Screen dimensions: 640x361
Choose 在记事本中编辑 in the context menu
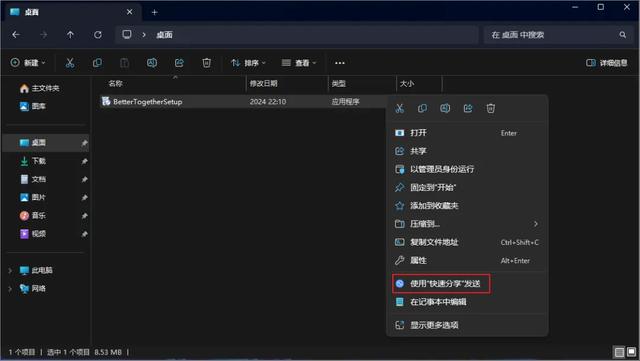point(467,302)
